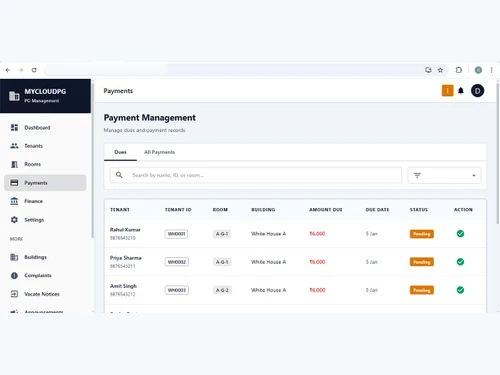500x375 pixels.
Task: Open Complaints in the sidebar
Action: click(x=45, y=275)
